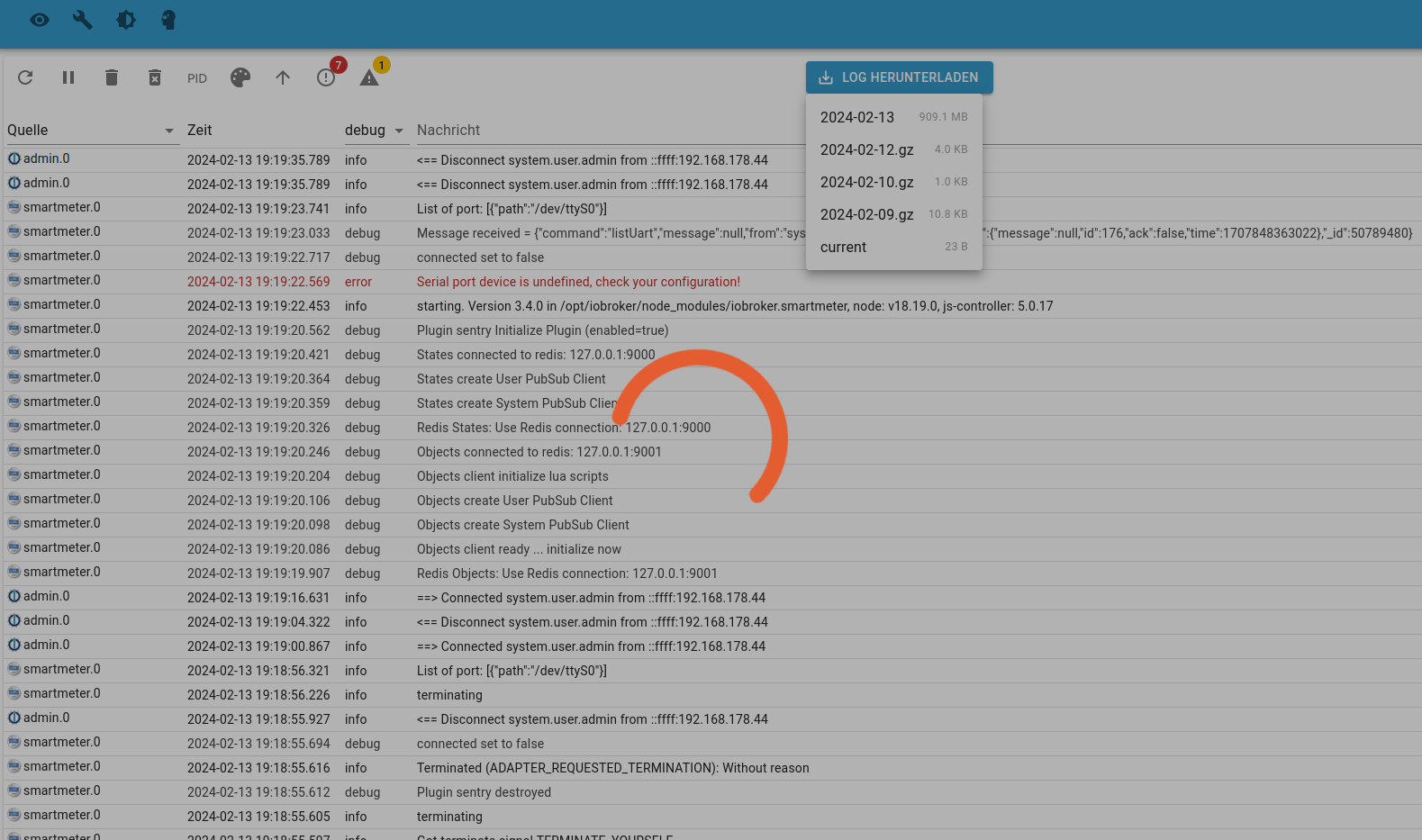Select the current log entry
This screenshot has width=1422, height=840.
click(894, 247)
